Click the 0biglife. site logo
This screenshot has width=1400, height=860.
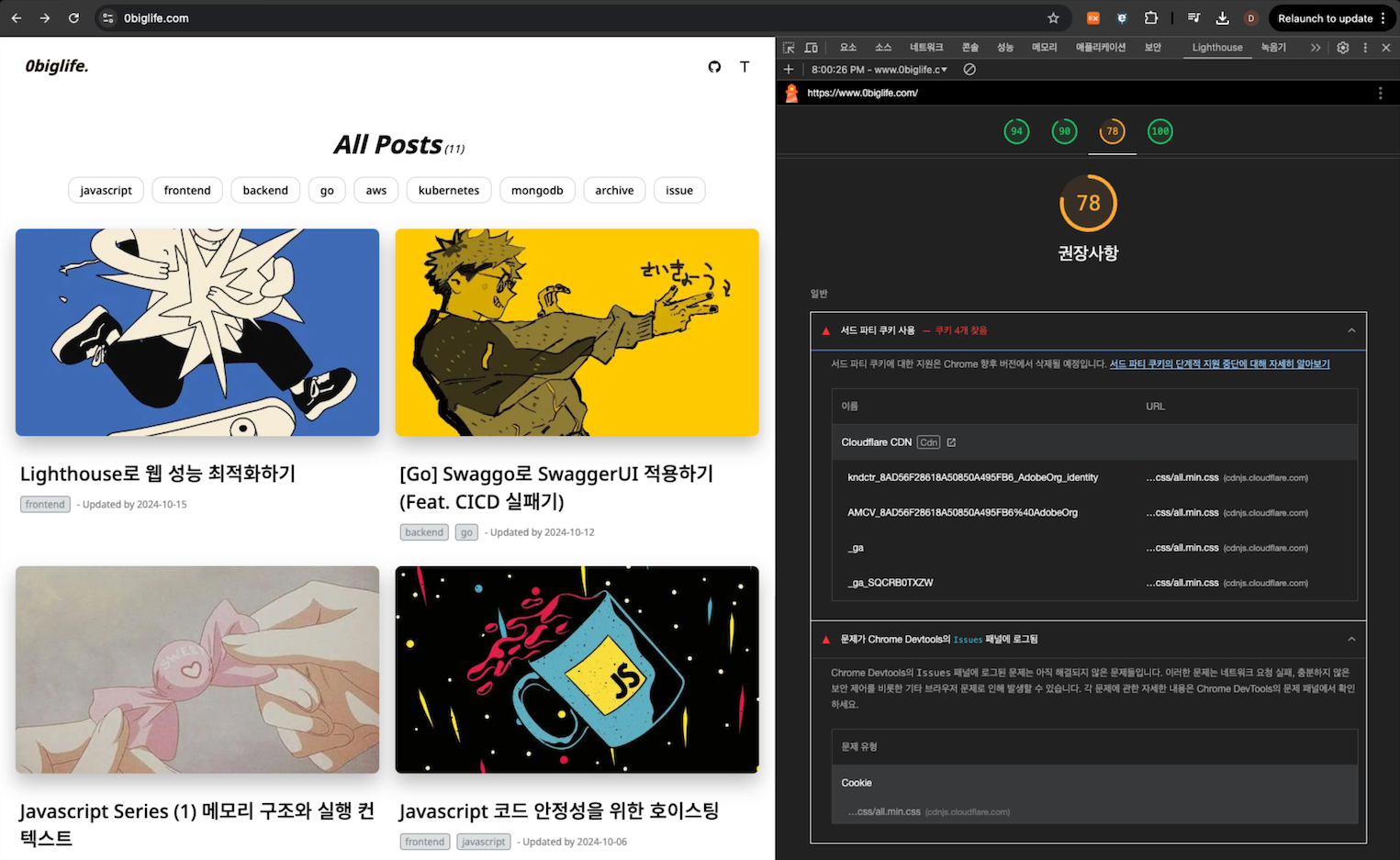coord(57,66)
